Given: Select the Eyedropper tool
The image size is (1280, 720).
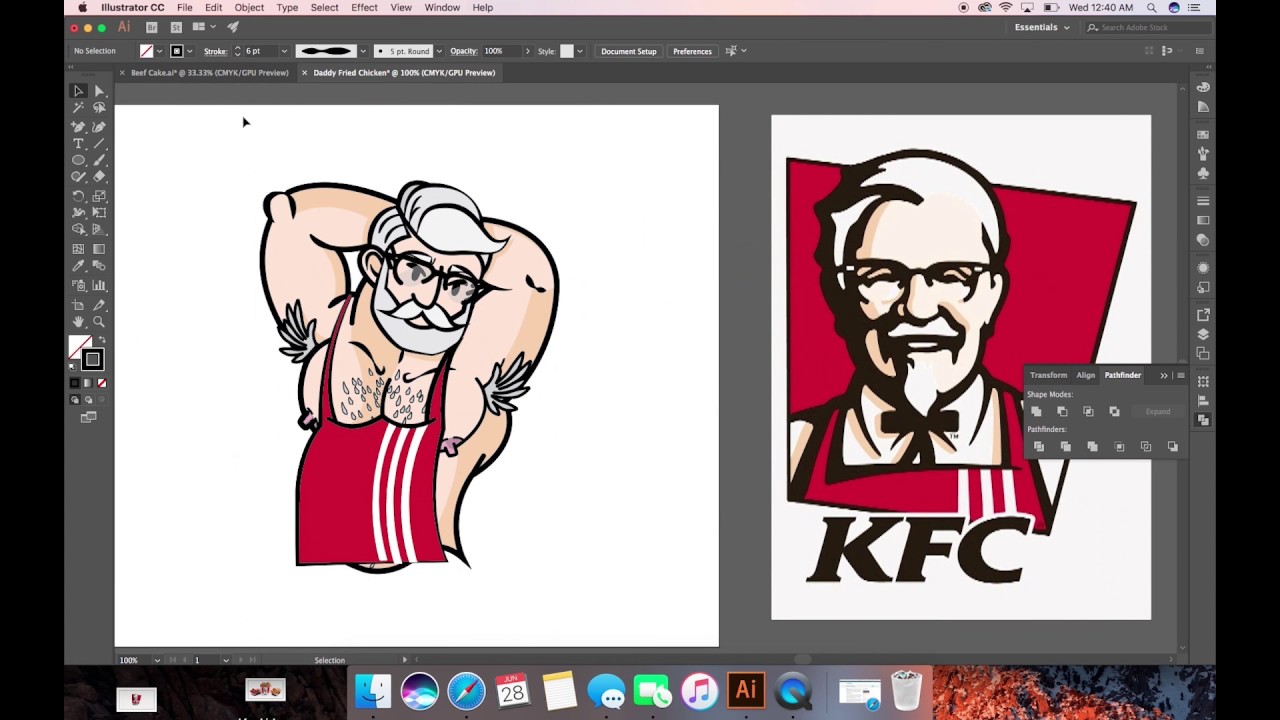Looking at the screenshot, I should (x=78, y=266).
